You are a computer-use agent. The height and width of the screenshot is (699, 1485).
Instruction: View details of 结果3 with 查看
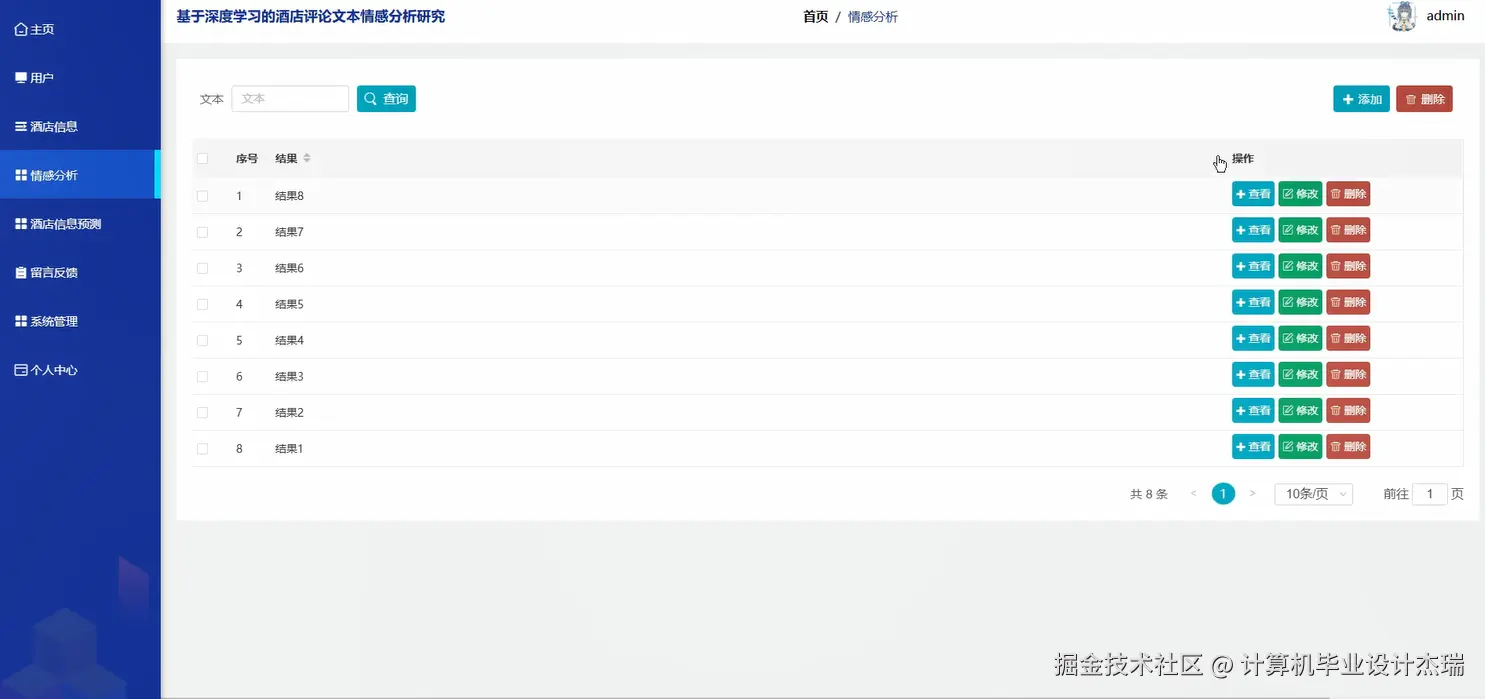[1253, 374]
